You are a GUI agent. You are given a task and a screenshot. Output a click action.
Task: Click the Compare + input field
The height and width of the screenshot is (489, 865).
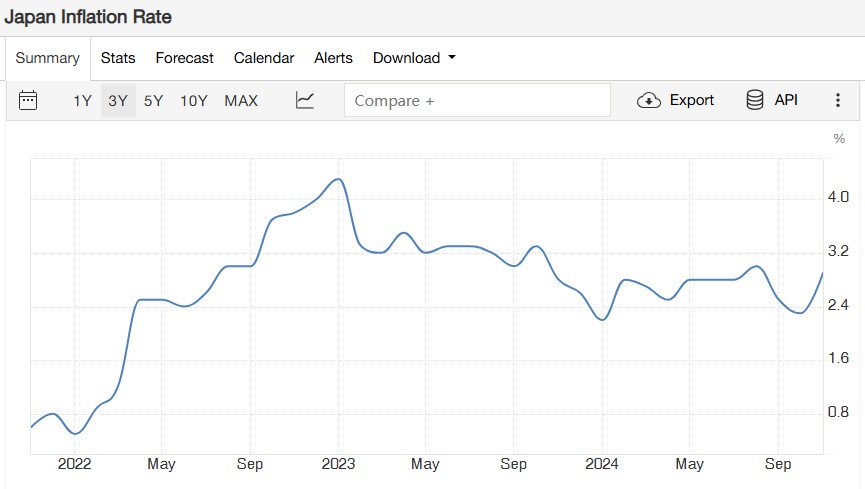click(x=477, y=100)
